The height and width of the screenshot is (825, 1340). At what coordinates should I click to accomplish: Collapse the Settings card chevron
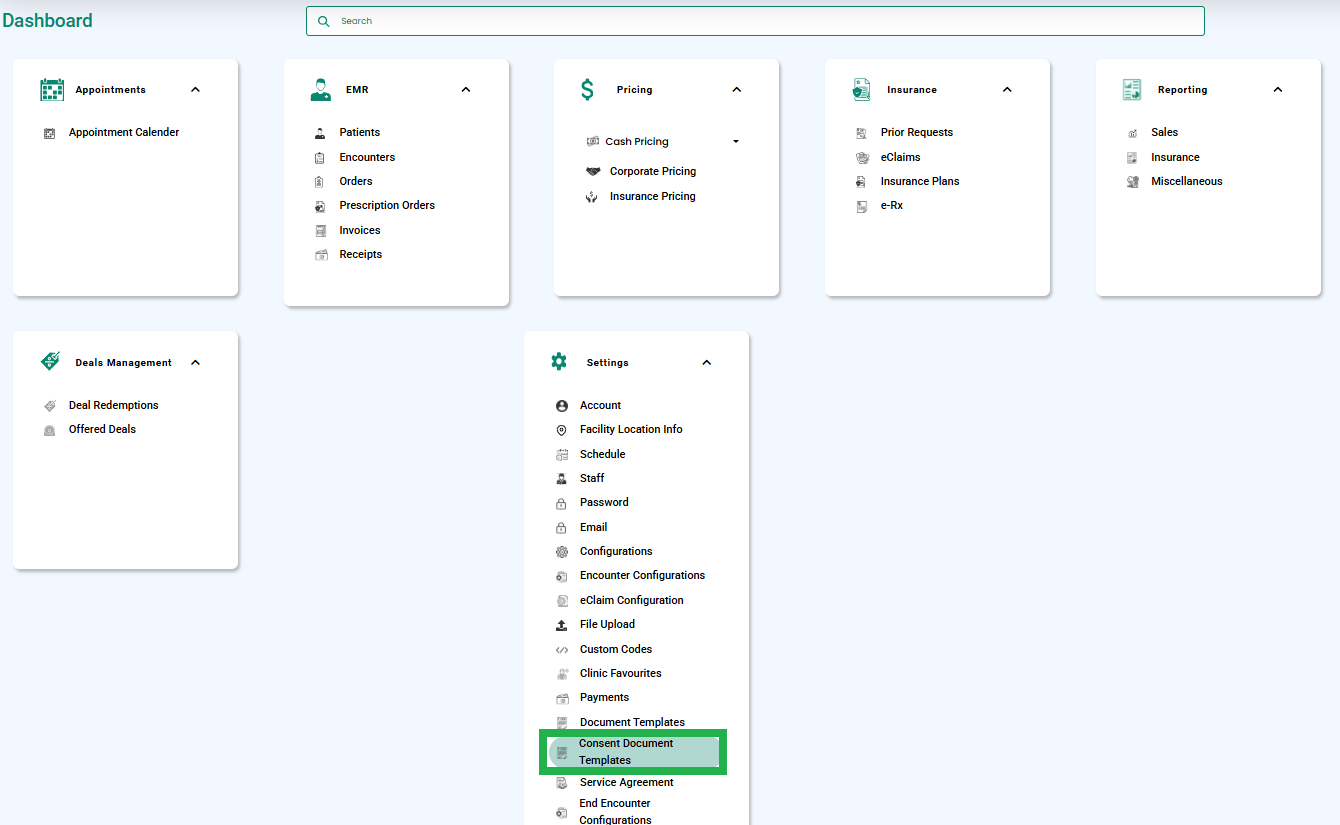pyautogui.click(x=707, y=363)
